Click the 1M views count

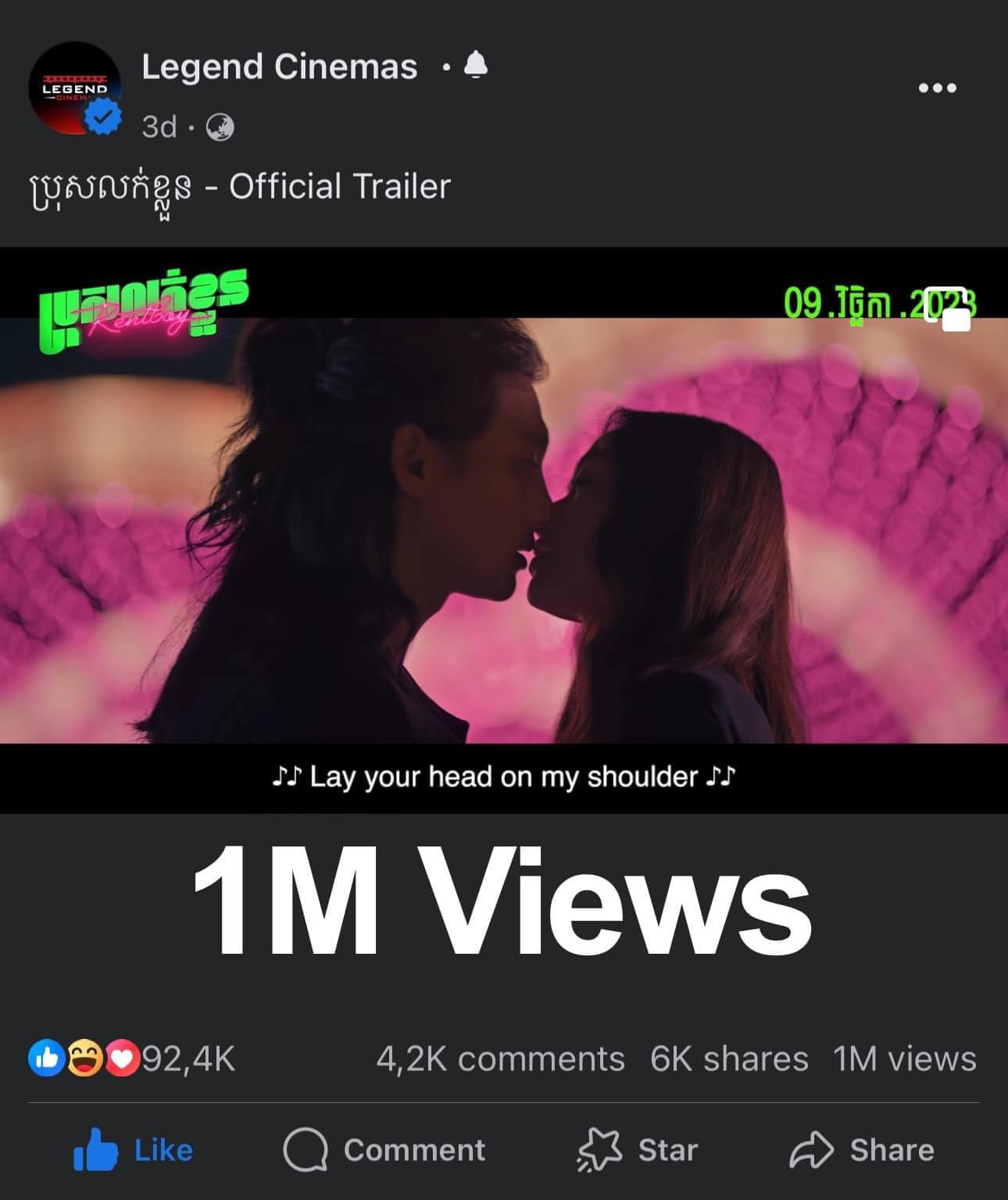(x=905, y=1059)
